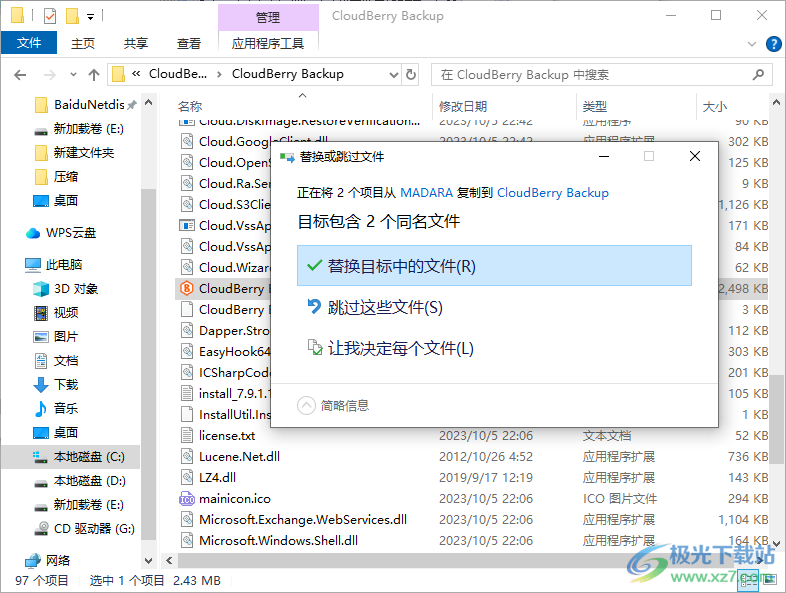The height and width of the screenshot is (593, 786).
Task: Select 压缩 folder in quick access
Action: [x=66, y=177]
